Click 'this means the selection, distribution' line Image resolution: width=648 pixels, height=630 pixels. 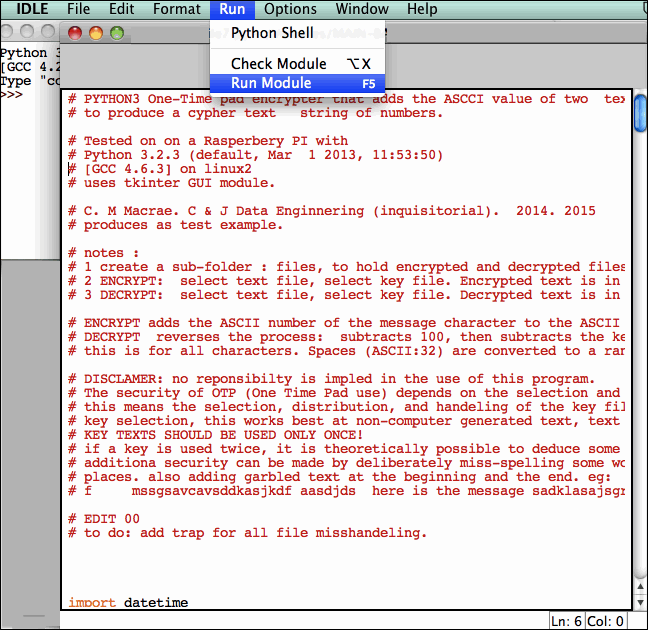click(x=346, y=407)
